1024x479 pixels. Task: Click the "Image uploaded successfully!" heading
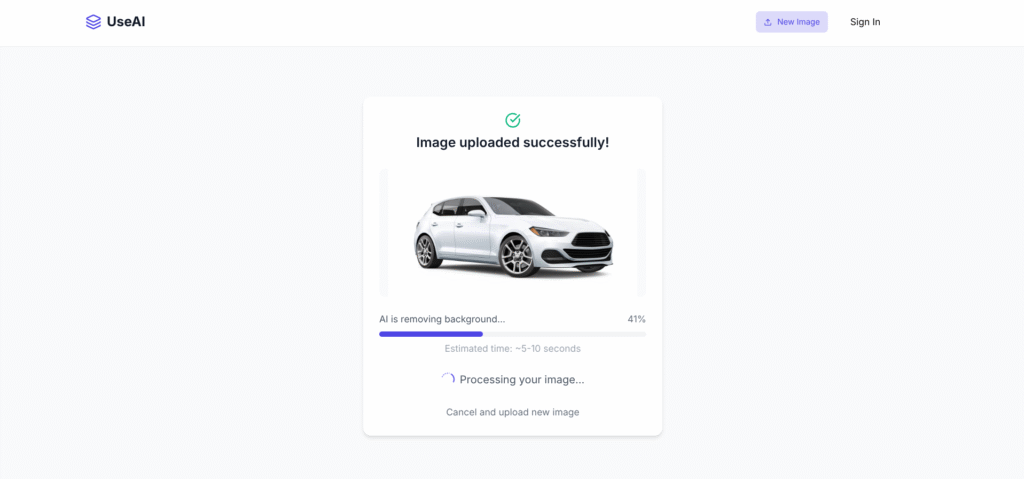click(x=513, y=142)
